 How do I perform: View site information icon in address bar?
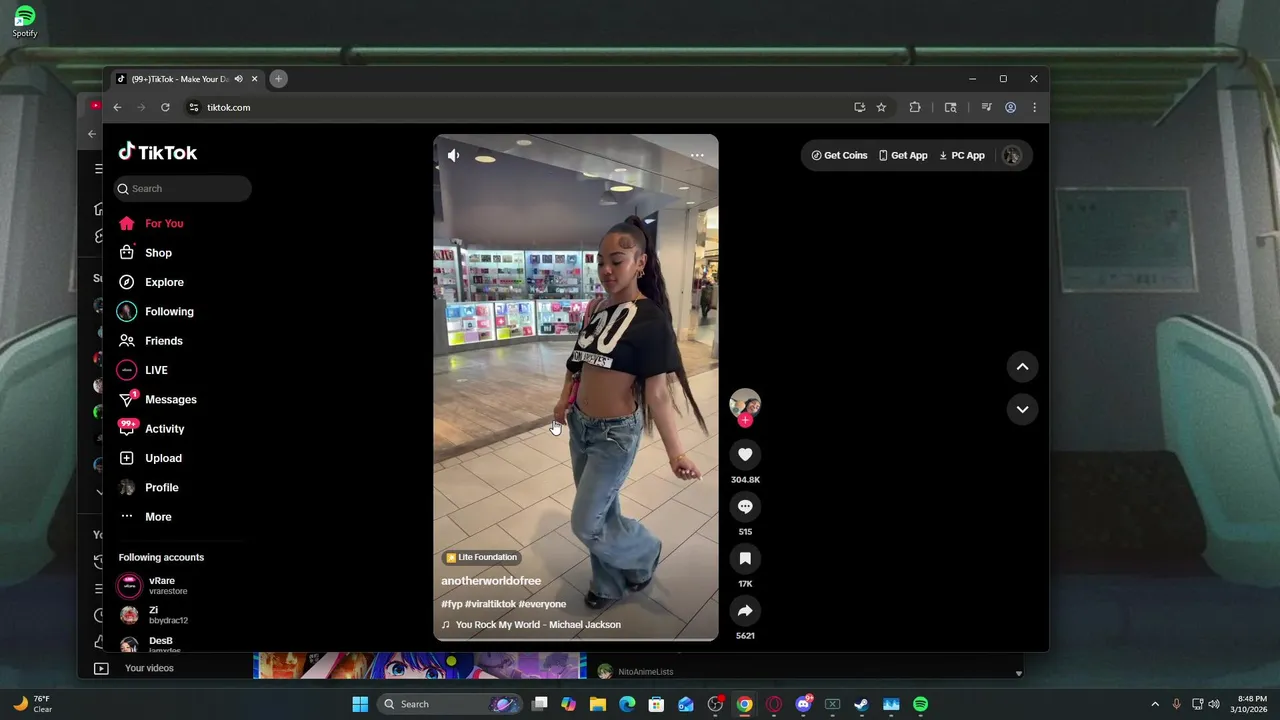(194, 107)
